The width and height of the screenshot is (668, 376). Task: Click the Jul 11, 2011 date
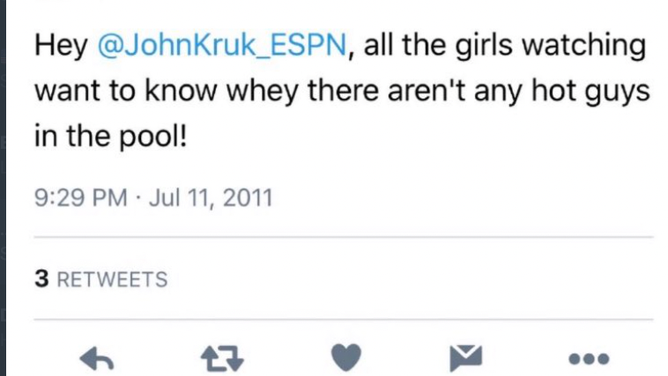tap(210, 198)
